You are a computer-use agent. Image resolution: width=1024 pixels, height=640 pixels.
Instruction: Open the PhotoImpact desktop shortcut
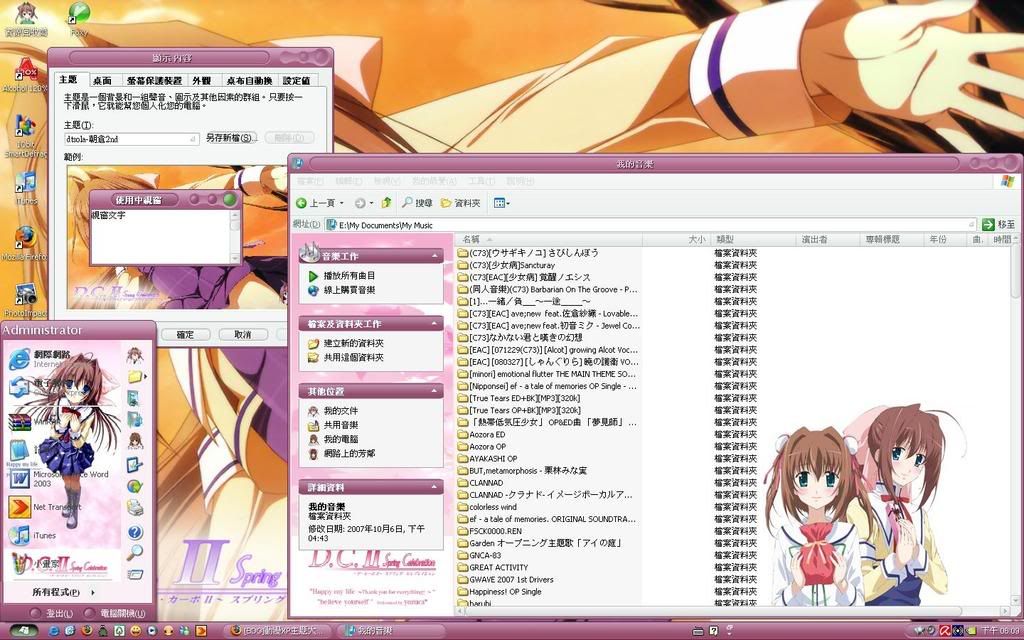25,300
